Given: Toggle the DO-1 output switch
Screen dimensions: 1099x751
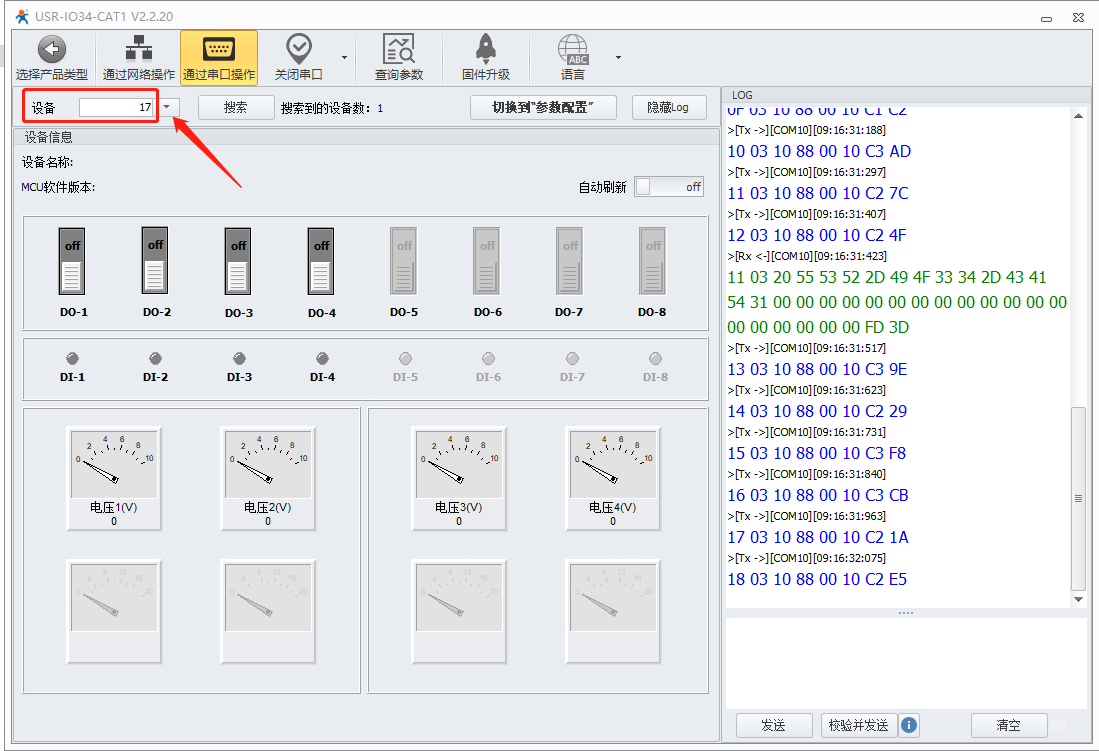Looking at the screenshot, I should tap(71, 261).
